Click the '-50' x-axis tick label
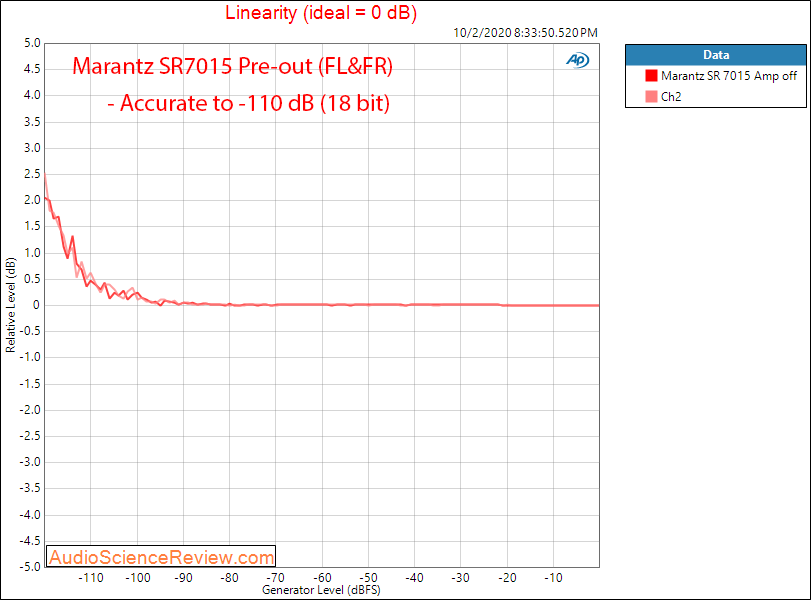The width and height of the screenshot is (811, 600). tap(368, 578)
